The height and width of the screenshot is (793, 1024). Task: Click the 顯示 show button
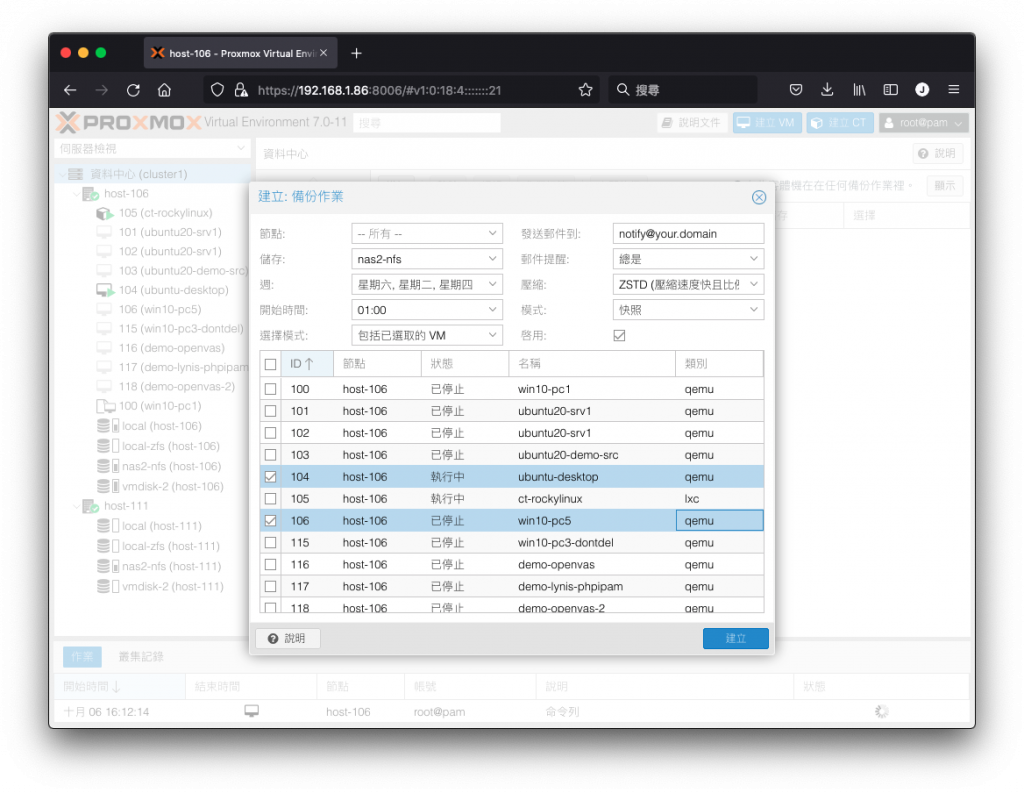pyautogui.click(x=944, y=186)
